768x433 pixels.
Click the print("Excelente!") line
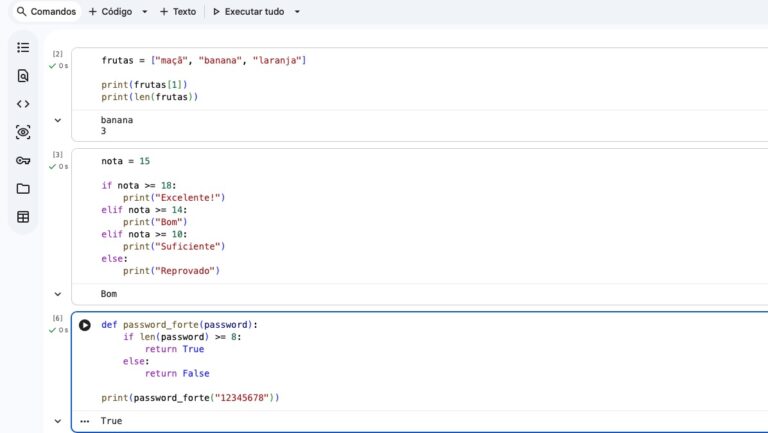[174, 198]
